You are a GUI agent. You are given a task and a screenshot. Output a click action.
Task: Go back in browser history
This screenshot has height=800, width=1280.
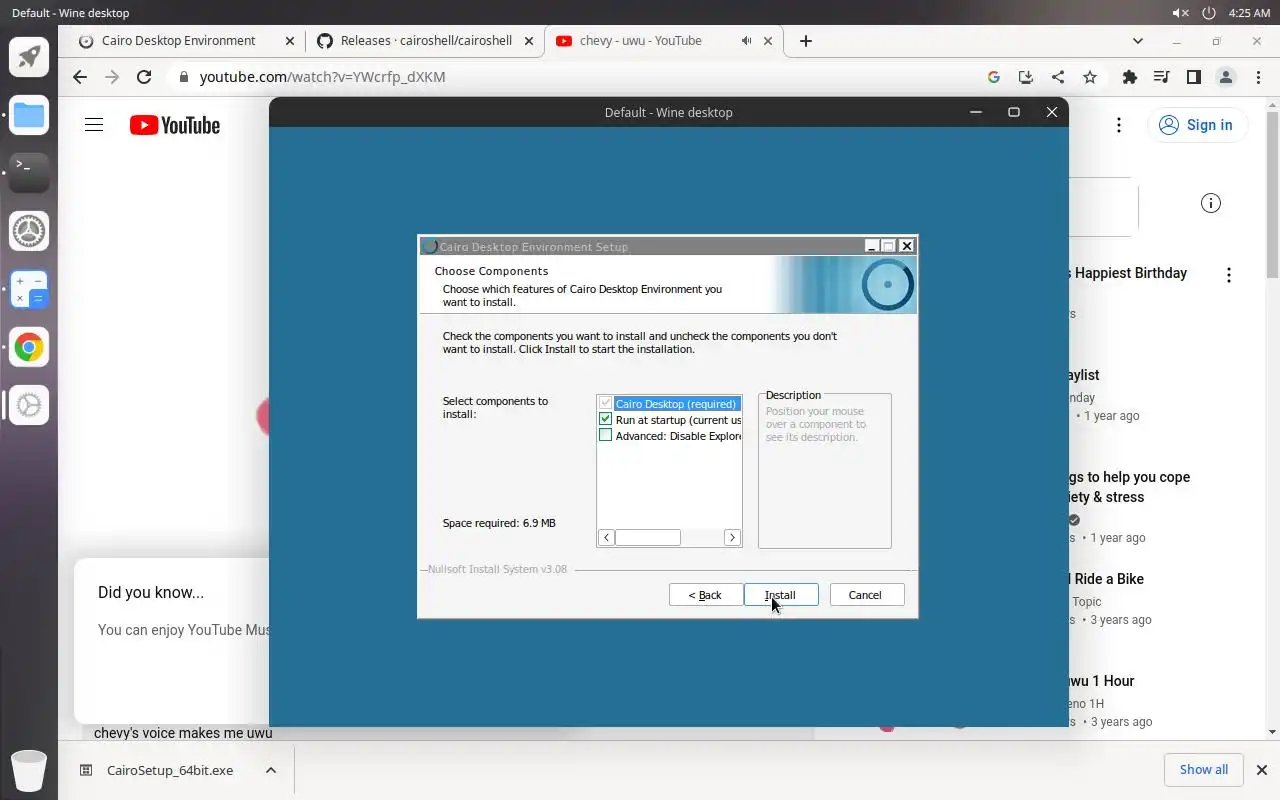click(x=80, y=77)
